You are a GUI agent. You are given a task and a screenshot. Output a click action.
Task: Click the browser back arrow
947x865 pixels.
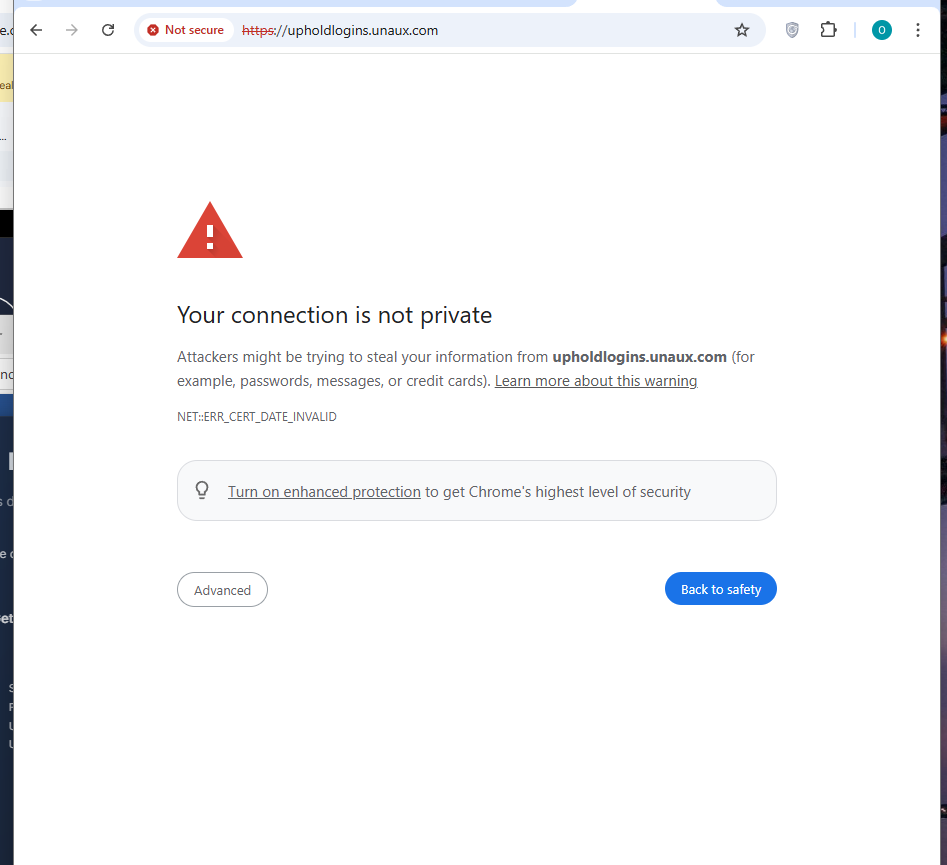(36, 30)
